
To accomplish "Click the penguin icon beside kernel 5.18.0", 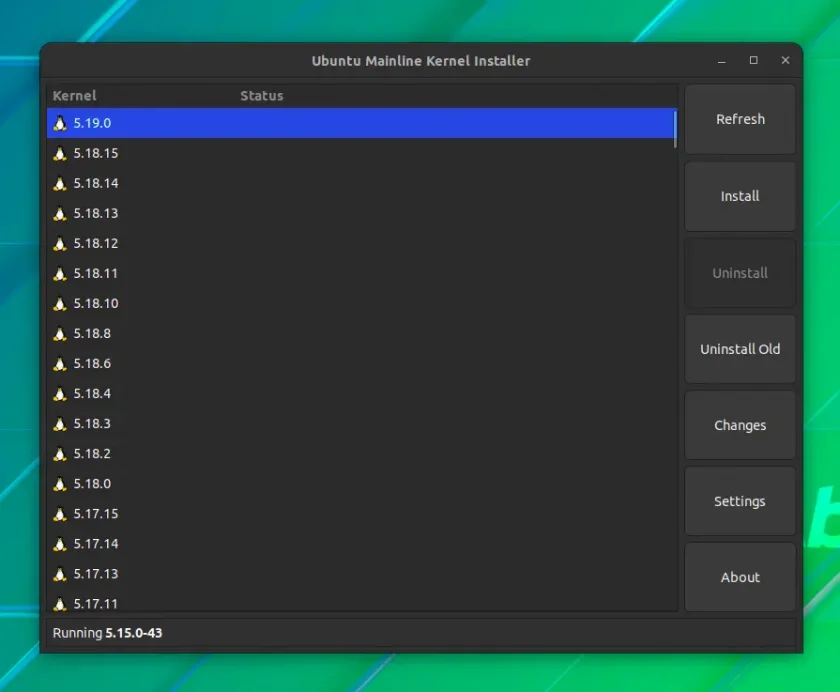I will pos(60,483).
